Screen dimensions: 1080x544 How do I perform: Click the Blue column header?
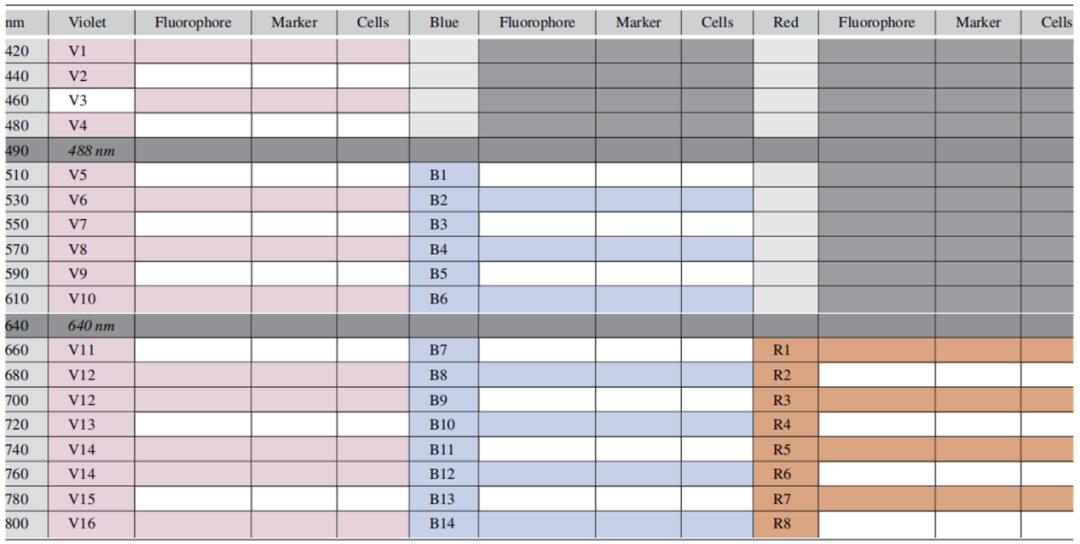[444, 22]
